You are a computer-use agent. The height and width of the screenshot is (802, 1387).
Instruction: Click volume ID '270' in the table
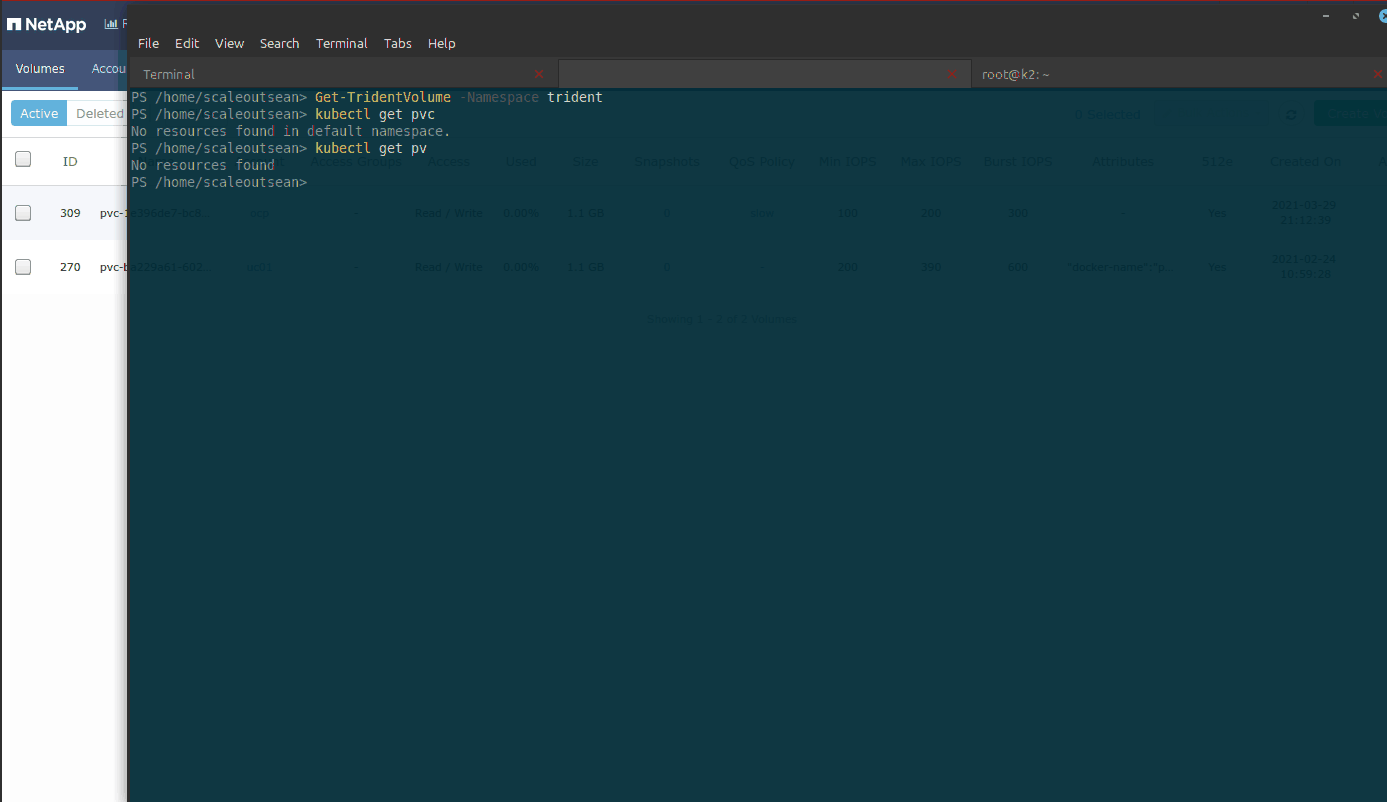70,267
